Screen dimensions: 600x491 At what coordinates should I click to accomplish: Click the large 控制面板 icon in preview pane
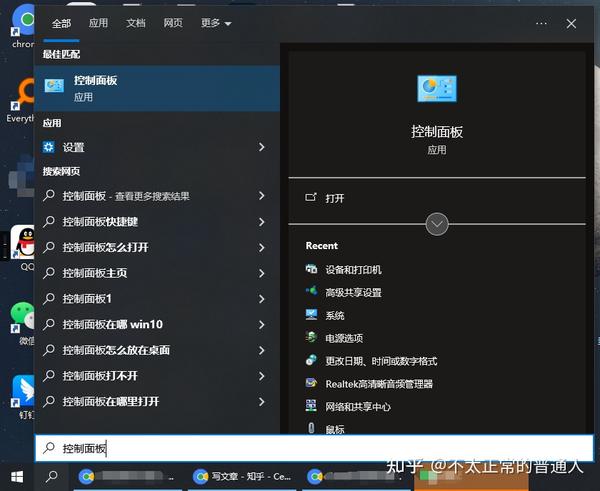click(x=437, y=89)
